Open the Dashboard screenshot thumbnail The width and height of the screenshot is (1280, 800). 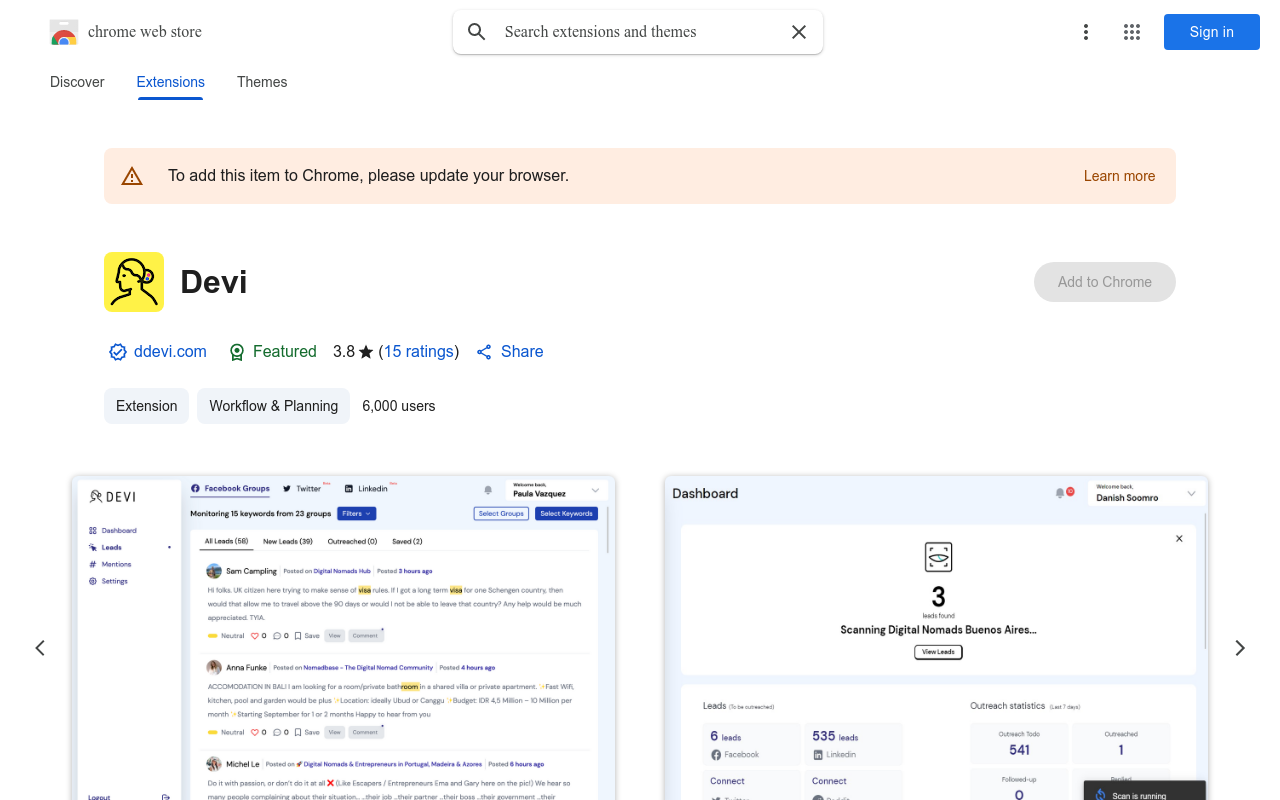(x=936, y=638)
